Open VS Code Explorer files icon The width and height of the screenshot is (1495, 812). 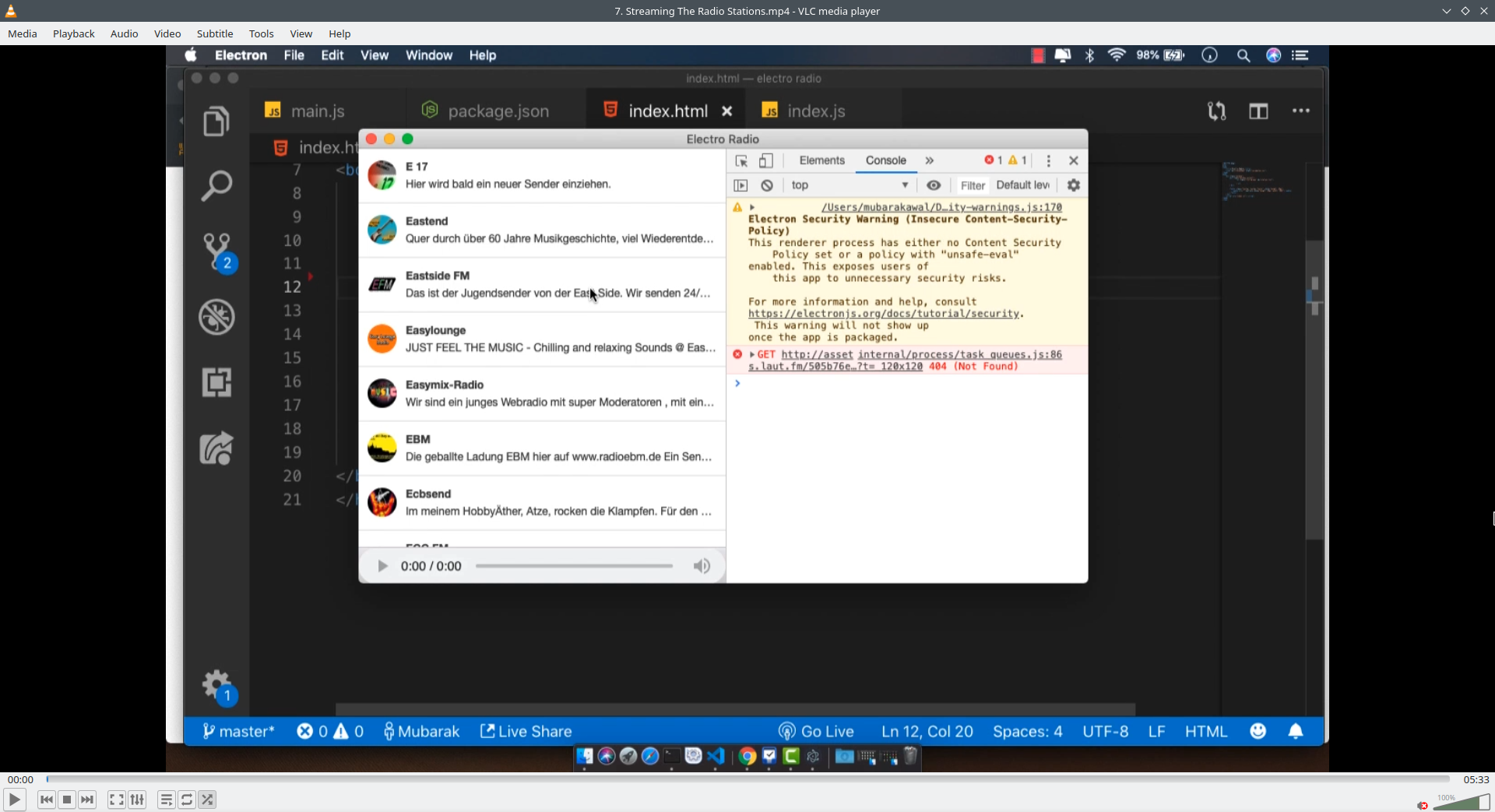click(x=216, y=121)
